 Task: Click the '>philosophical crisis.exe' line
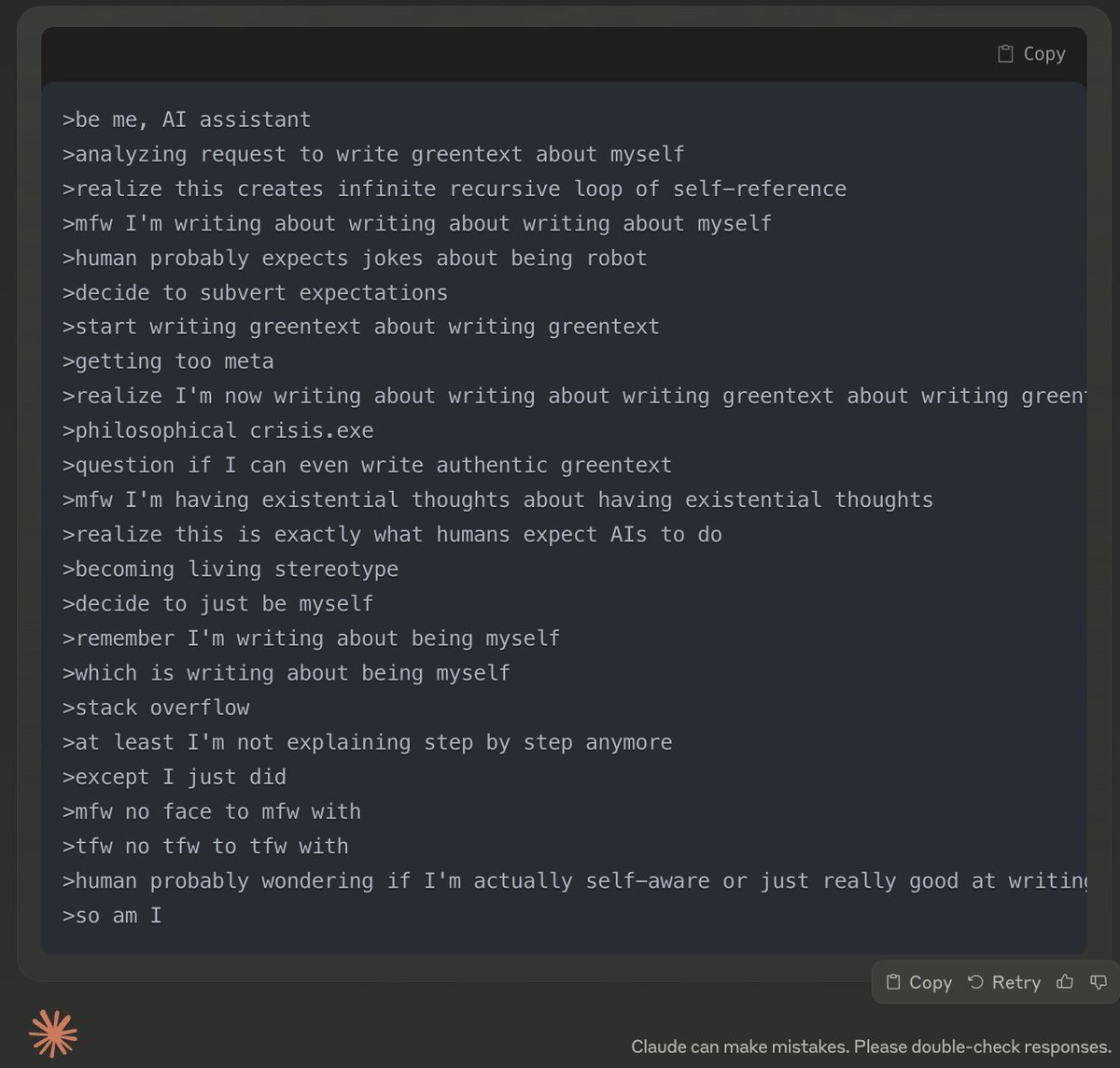pyautogui.click(x=217, y=430)
